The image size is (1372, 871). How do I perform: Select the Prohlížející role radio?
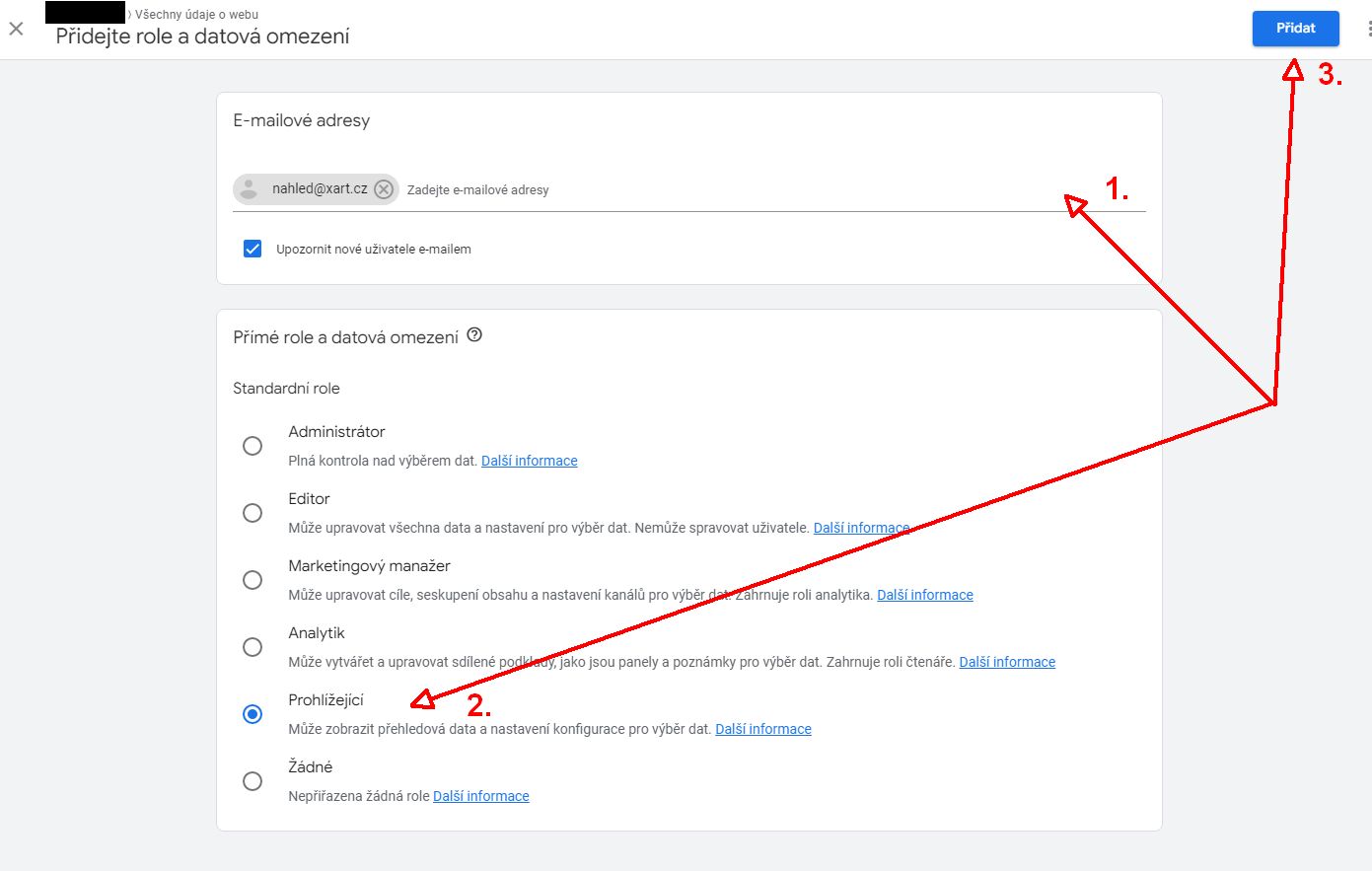point(253,714)
